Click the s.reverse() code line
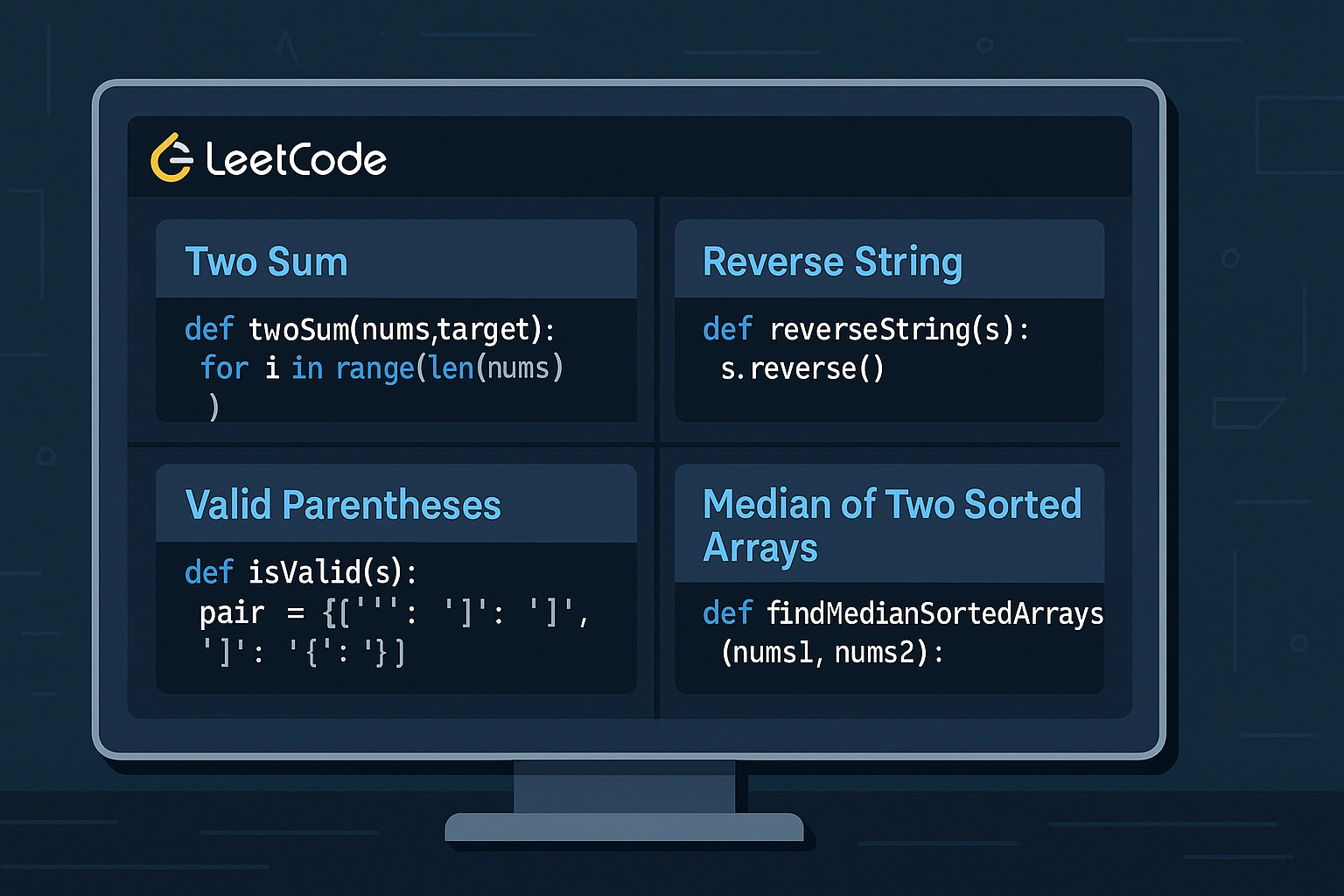 (x=801, y=369)
